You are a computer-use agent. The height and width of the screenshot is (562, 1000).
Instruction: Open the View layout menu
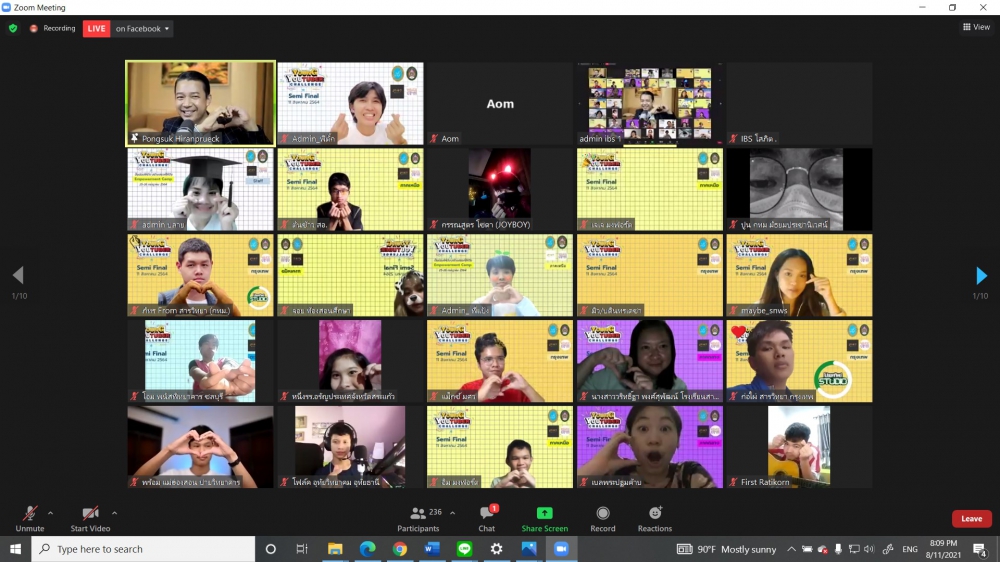coord(976,27)
